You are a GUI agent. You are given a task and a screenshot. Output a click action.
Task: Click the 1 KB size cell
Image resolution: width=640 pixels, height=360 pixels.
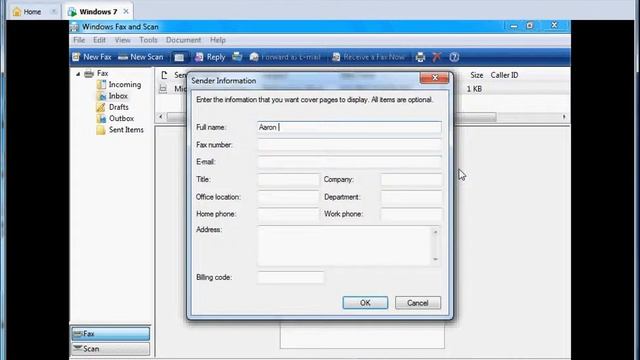474,89
